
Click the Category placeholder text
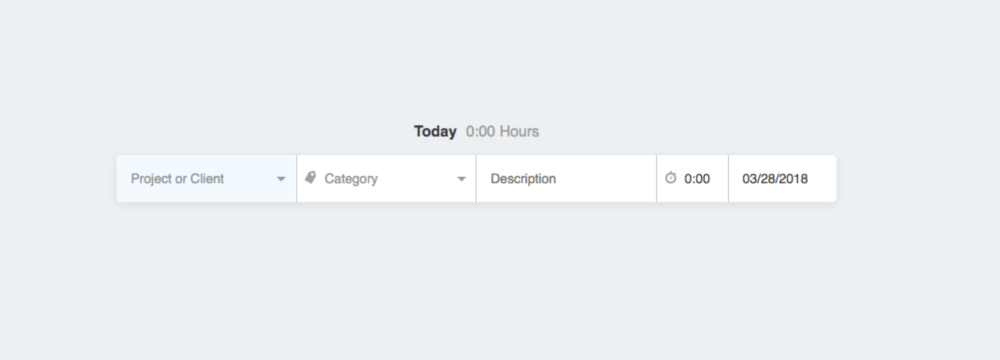click(351, 179)
